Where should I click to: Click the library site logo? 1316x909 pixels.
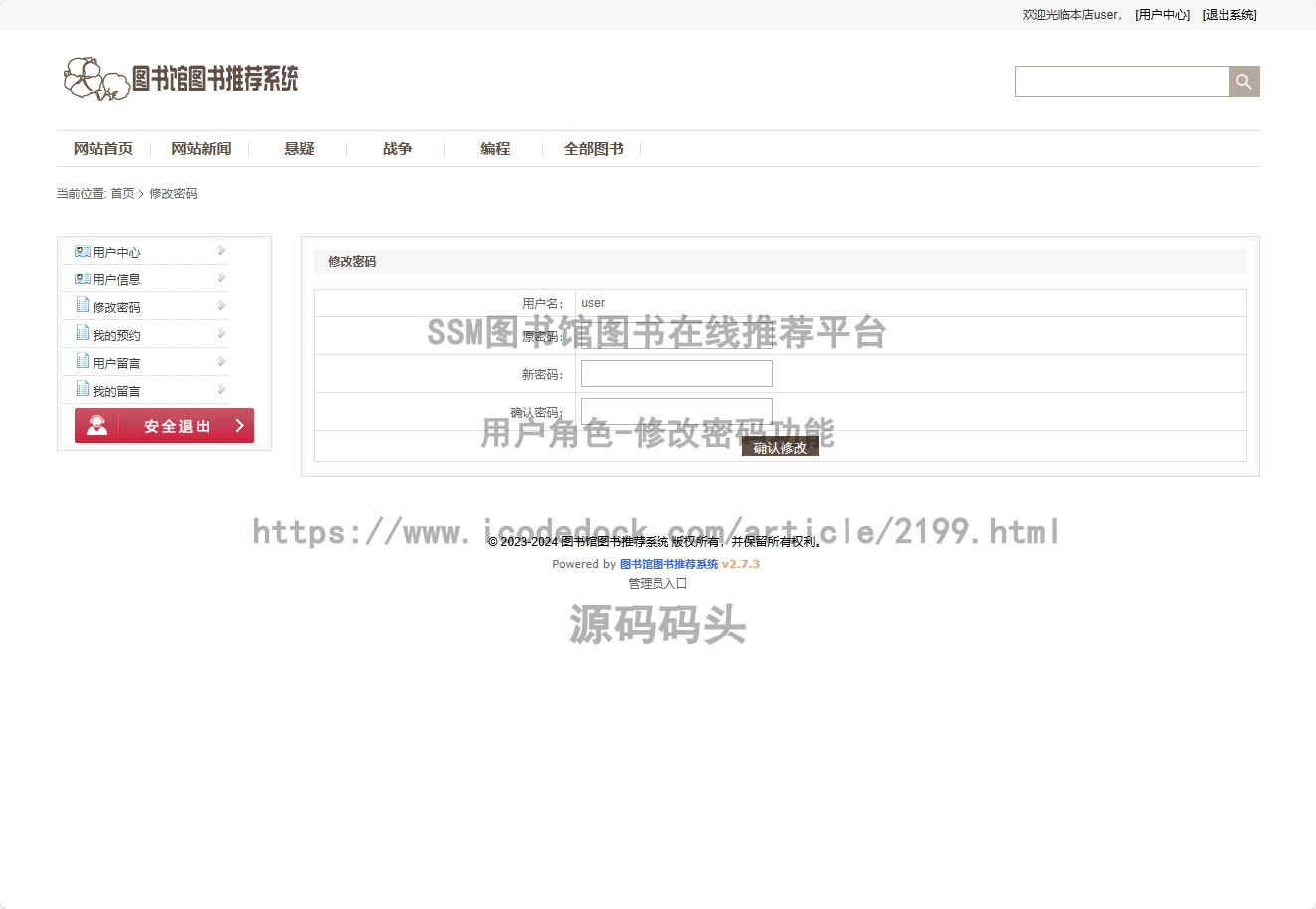pyautogui.click(x=180, y=79)
